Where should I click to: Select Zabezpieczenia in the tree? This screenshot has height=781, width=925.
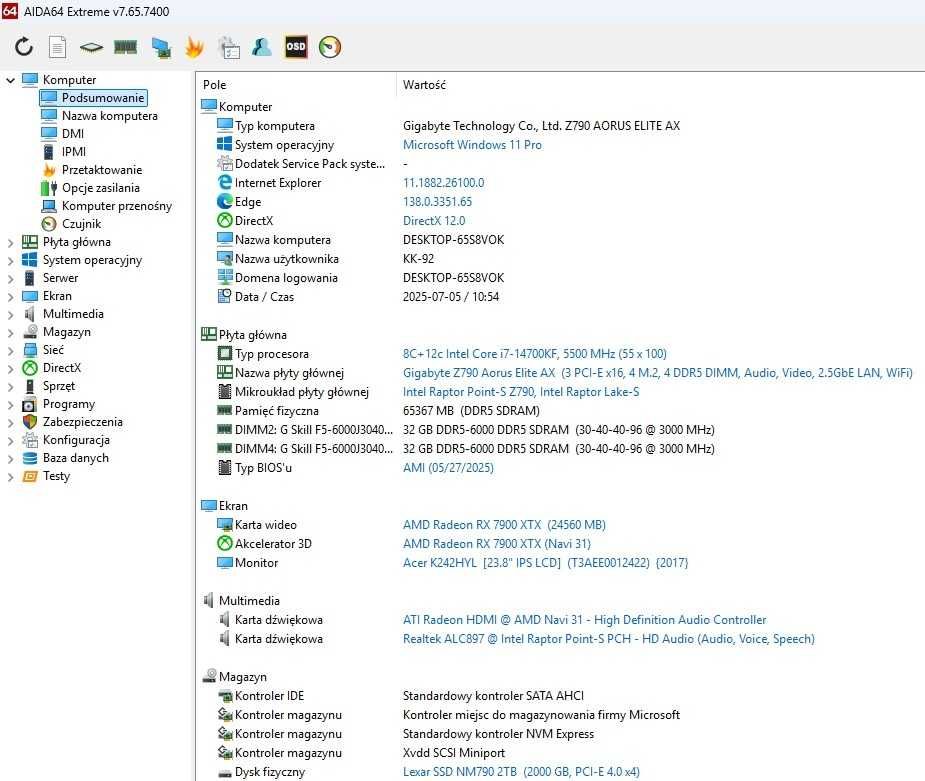(x=83, y=422)
